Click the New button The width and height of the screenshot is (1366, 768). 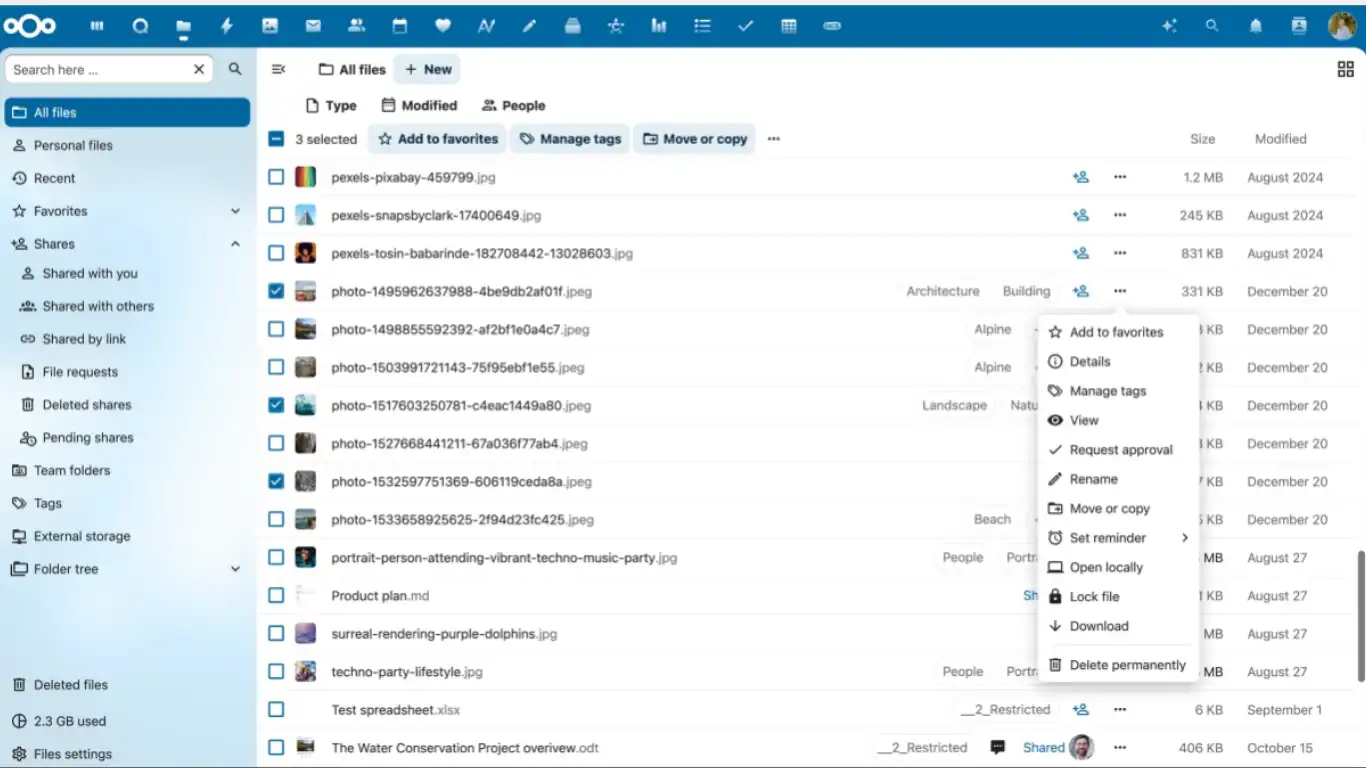click(x=427, y=69)
